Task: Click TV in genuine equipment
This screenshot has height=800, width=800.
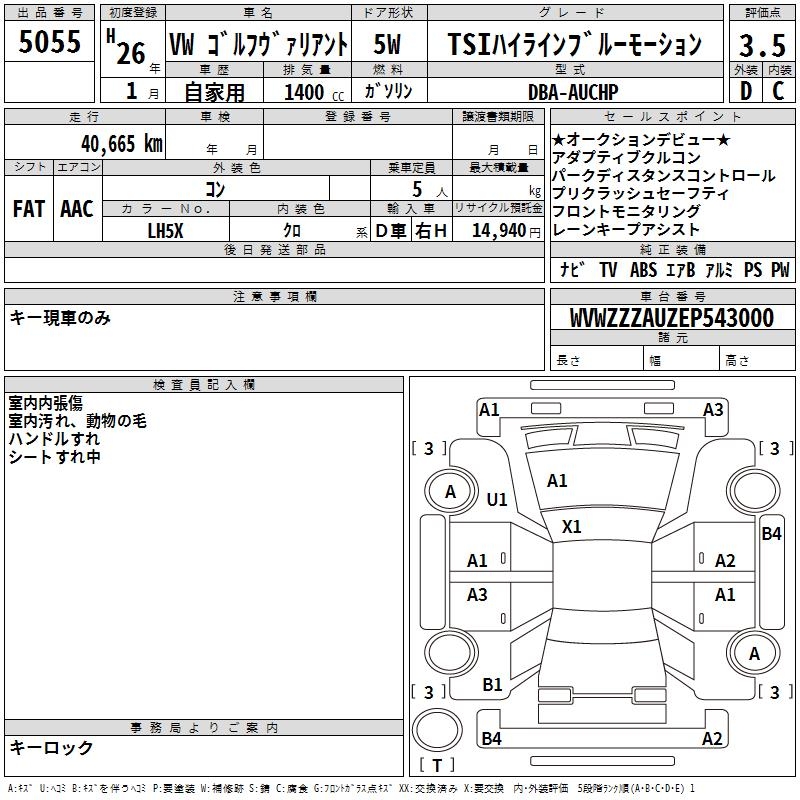Action: [608, 269]
